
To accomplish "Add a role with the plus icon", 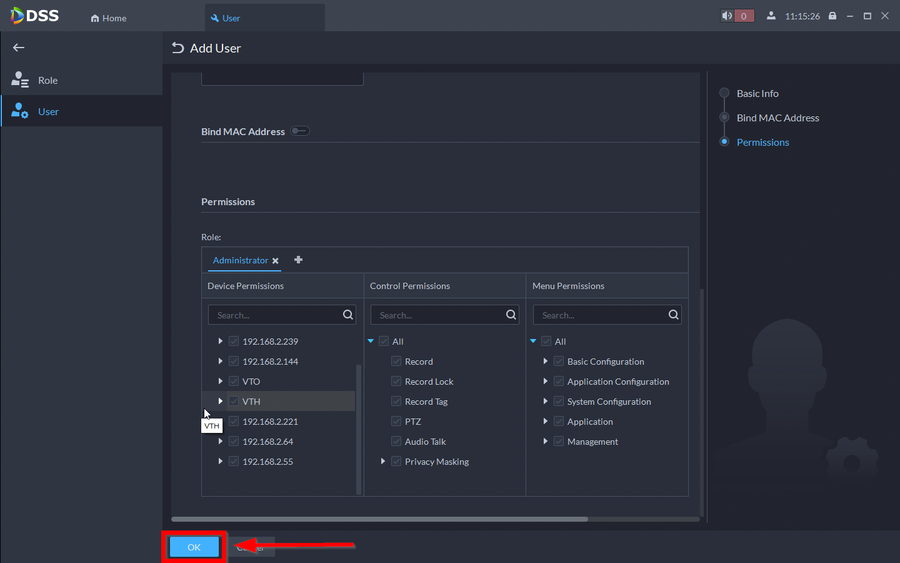I will pyautogui.click(x=298, y=260).
